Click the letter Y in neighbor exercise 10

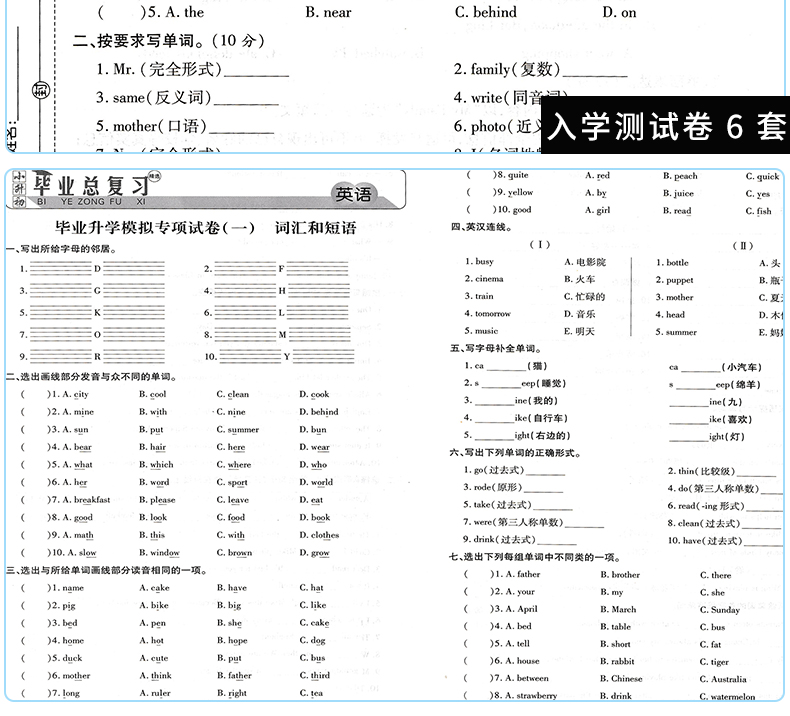287,357
